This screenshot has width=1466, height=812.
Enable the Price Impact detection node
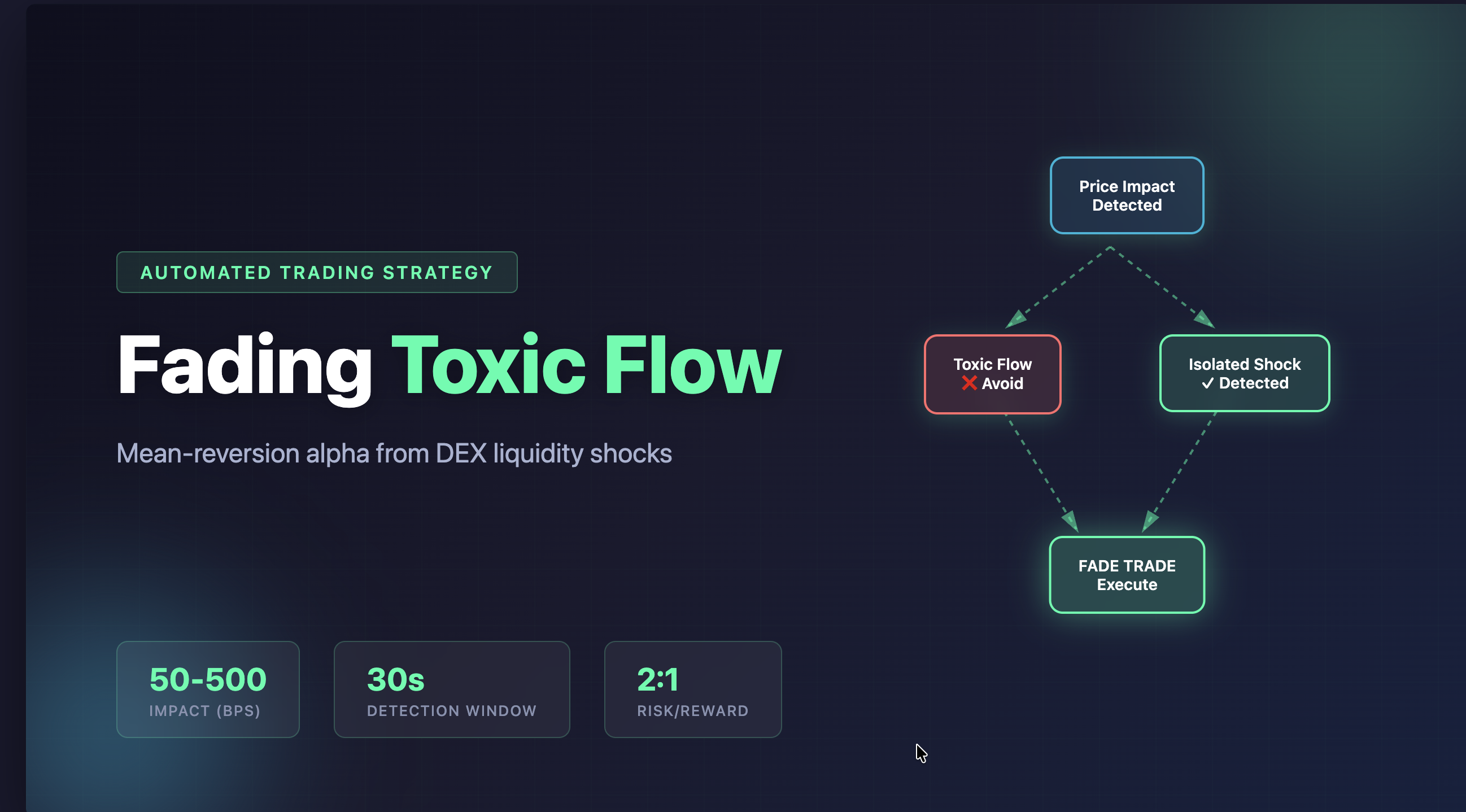pos(1126,195)
